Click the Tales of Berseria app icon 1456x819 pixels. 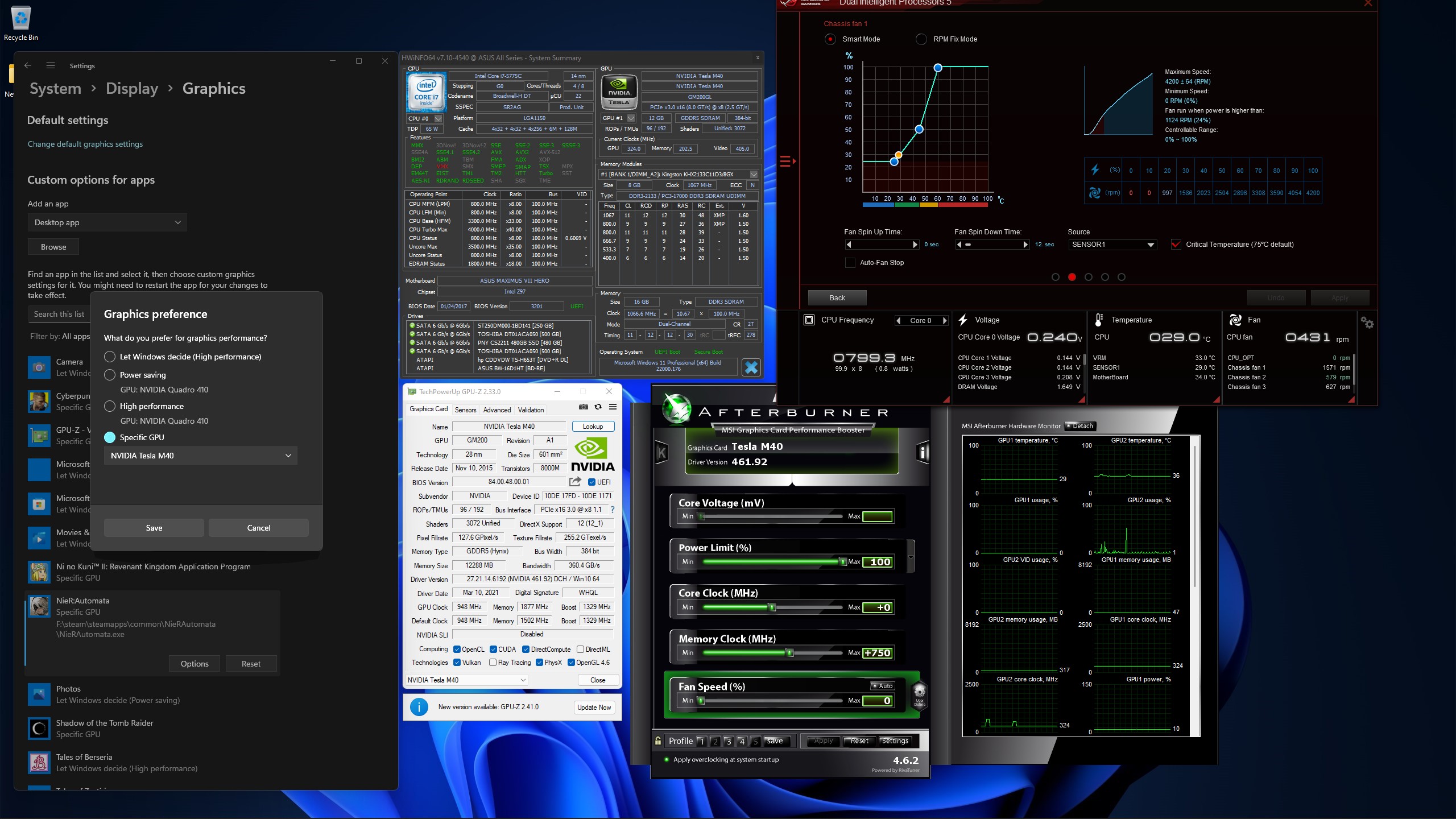click(x=39, y=763)
